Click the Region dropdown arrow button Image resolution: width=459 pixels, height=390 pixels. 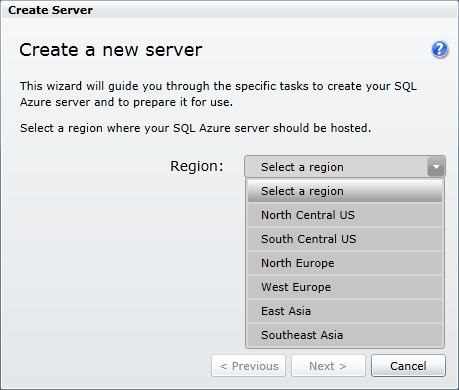pos(436,167)
